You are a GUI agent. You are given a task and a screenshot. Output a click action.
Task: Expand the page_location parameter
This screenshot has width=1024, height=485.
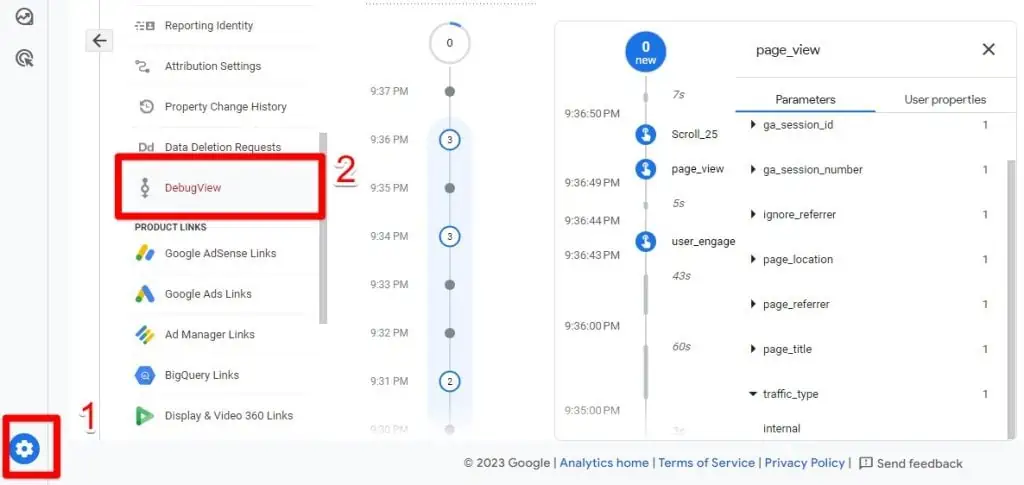(754, 260)
